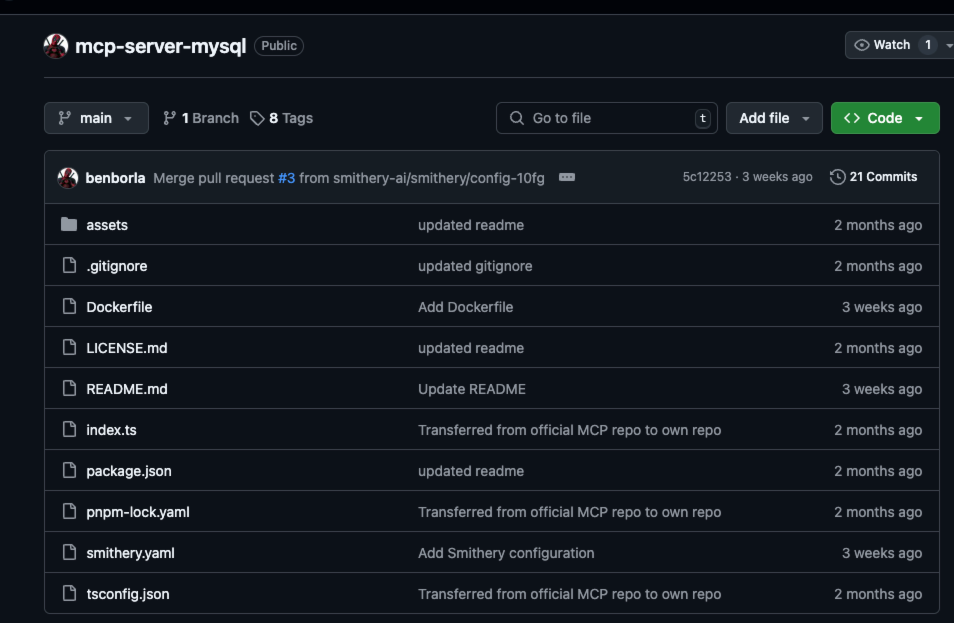Click the t keyboard shortcut hint

point(703,118)
